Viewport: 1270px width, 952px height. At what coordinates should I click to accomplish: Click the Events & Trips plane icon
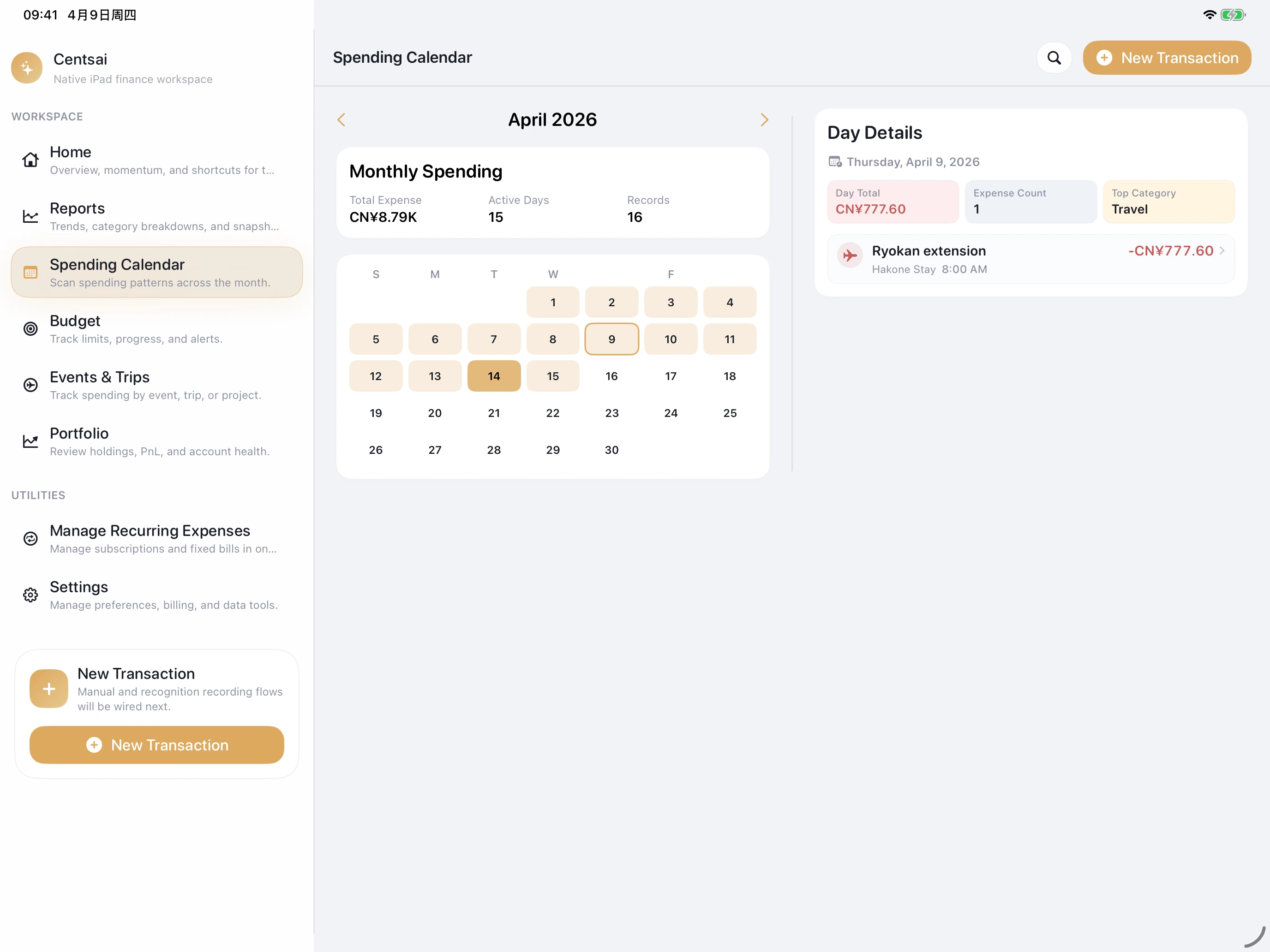(30, 385)
